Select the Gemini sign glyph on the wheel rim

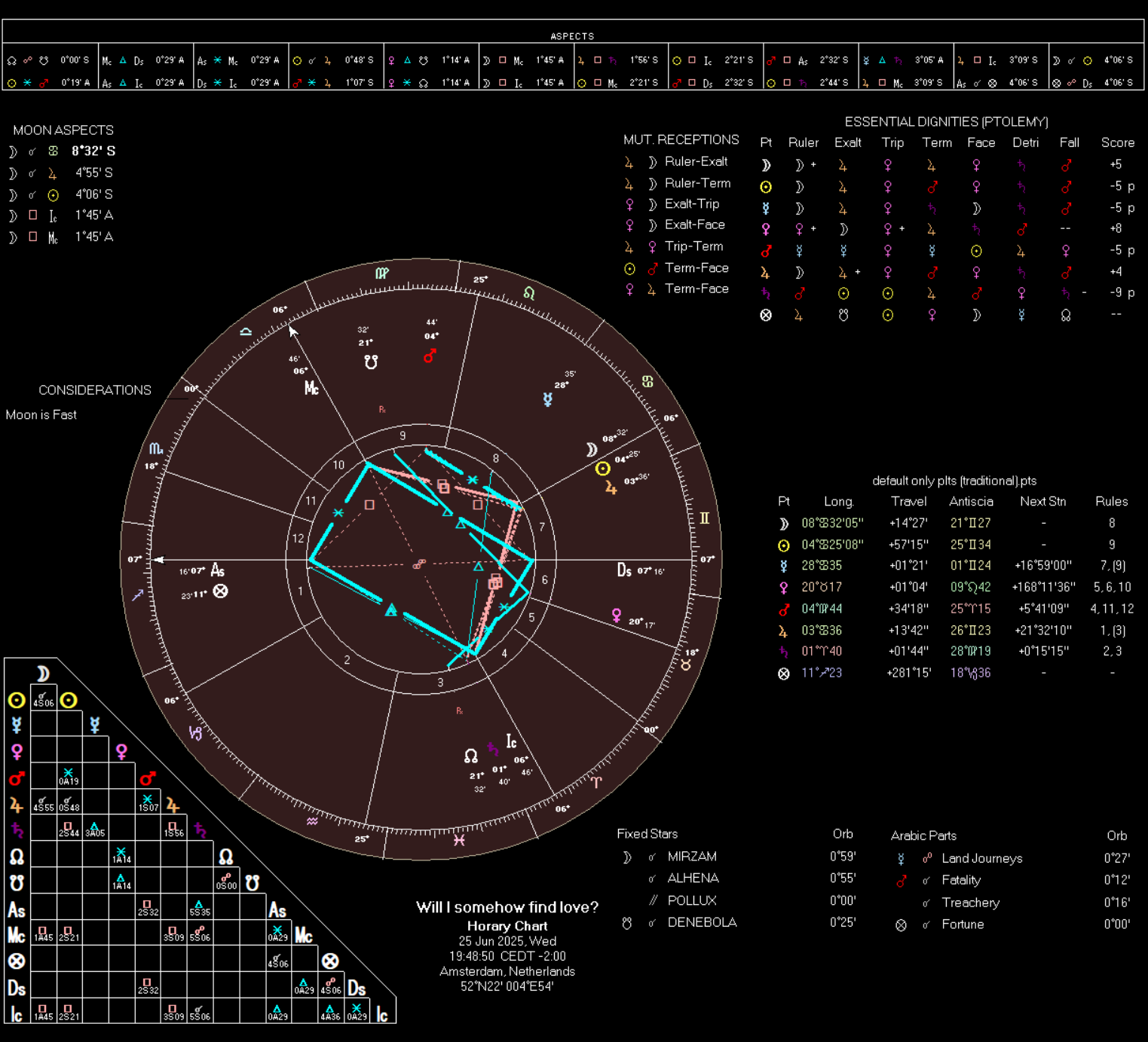704,518
